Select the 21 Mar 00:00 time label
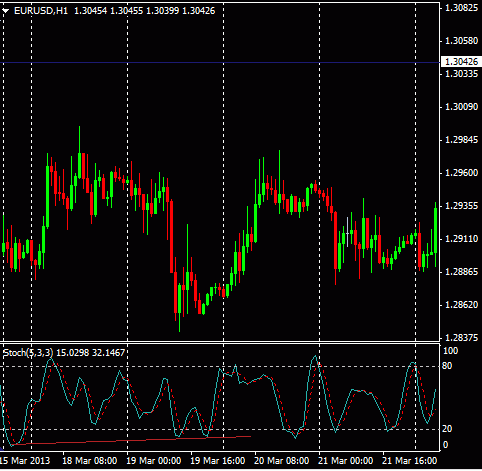 (345, 461)
